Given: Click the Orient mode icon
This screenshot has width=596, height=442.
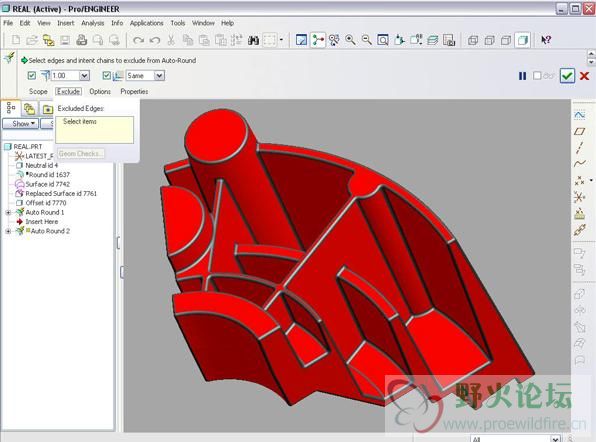Looking at the screenshot, I should pos(334,40).
